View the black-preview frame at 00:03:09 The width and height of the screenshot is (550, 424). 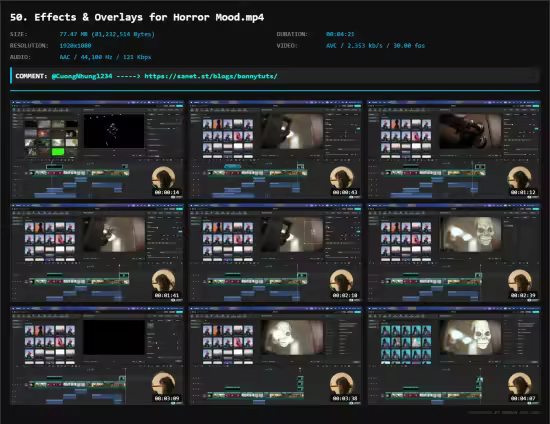coord(97,356)
